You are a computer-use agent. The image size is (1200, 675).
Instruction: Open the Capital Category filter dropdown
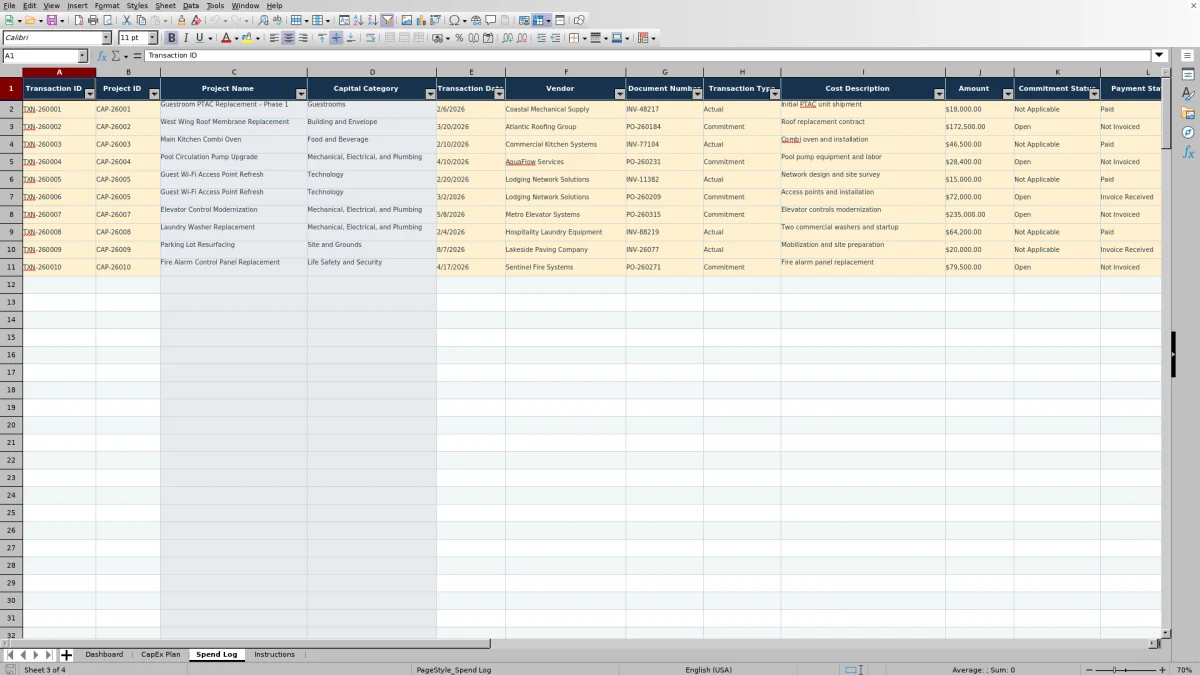coord(430,93)
